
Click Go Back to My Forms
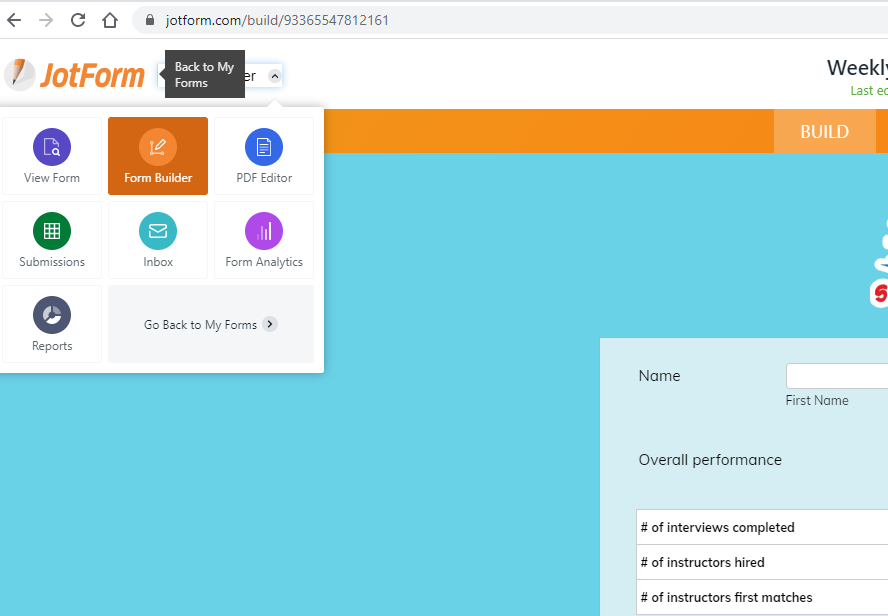coord(210,325)
